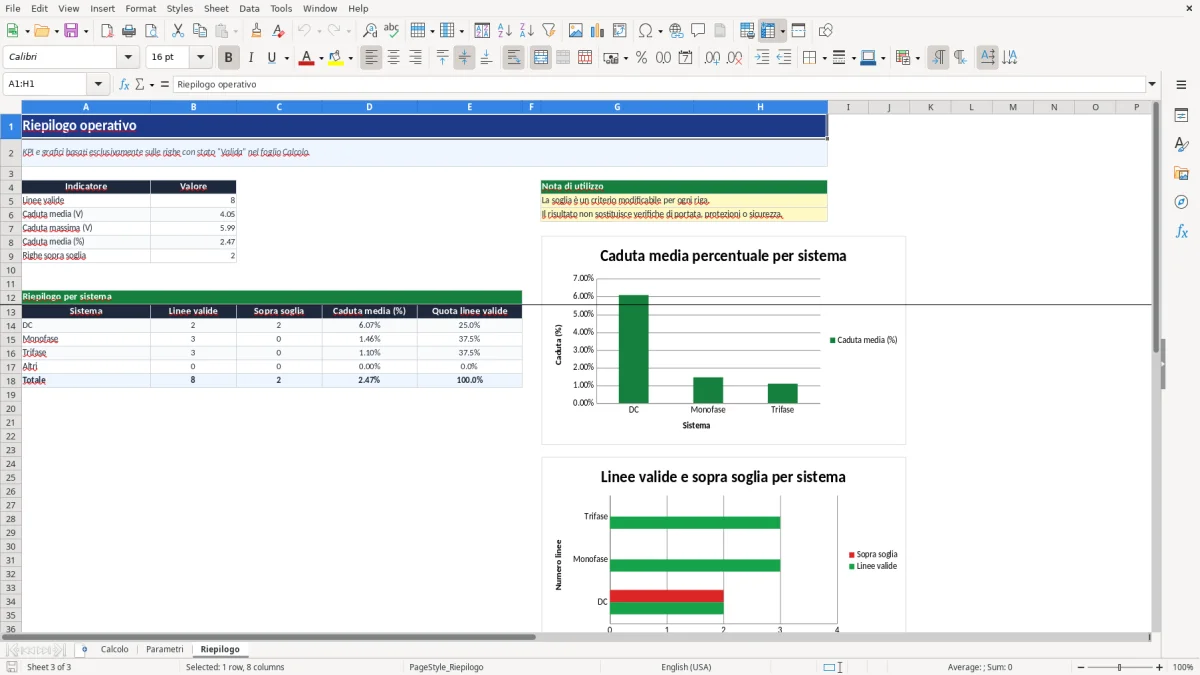The width and height of the screenshot is (1200, 675).
Task: Export as PDF icon
Action: (107, 31)
